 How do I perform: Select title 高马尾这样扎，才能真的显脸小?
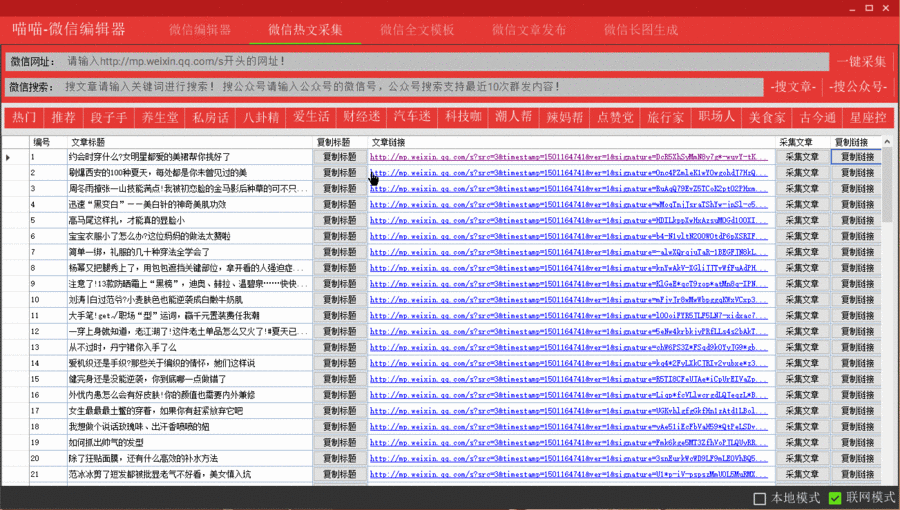click(127, 220)
